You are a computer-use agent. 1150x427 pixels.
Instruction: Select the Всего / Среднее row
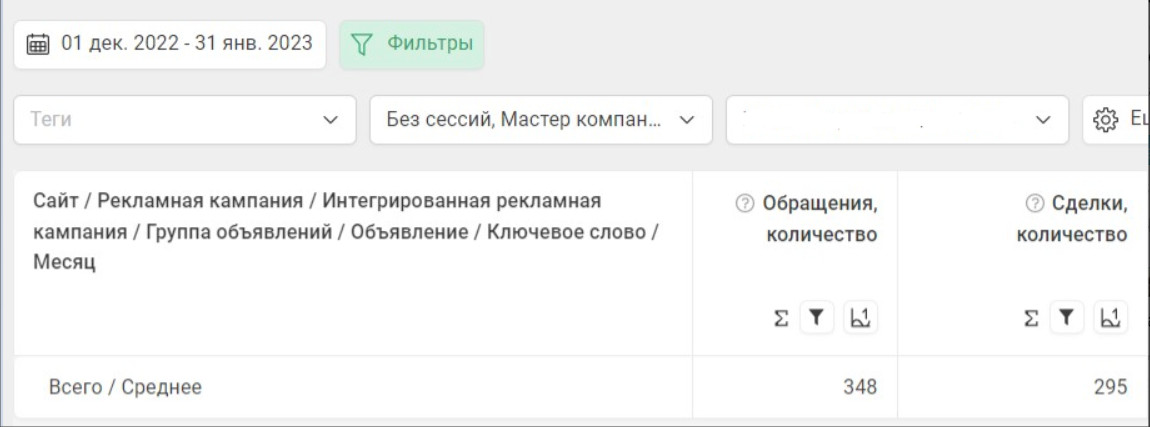(126, 387)
